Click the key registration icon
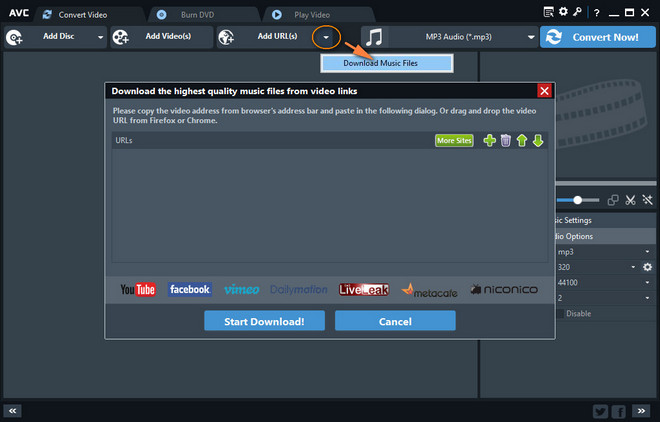The image size is (660, 422). tap(577, 12)
